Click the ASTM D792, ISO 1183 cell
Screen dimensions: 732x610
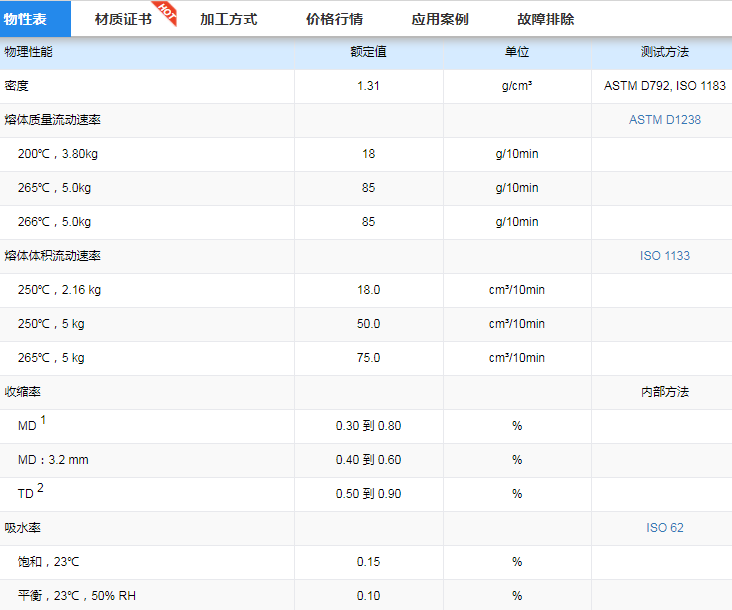click(664, 86)
